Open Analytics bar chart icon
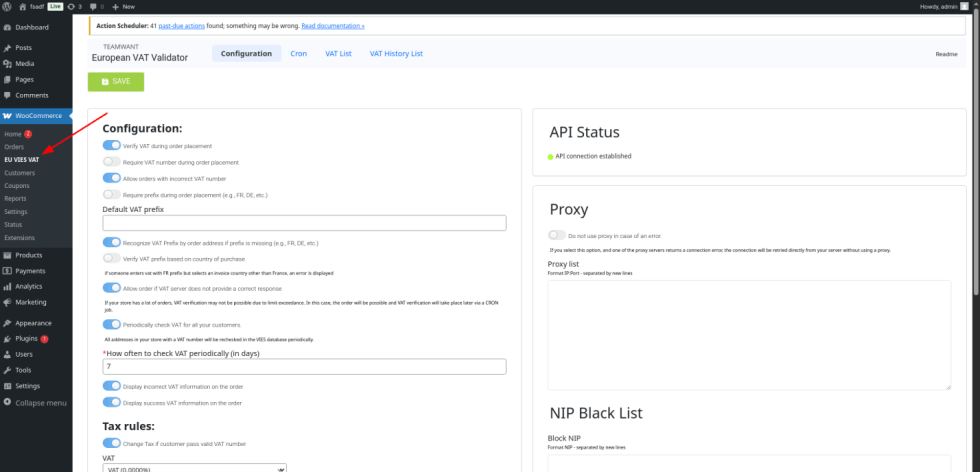The width and height of the screenshot is (980, 472). [8, 286]
